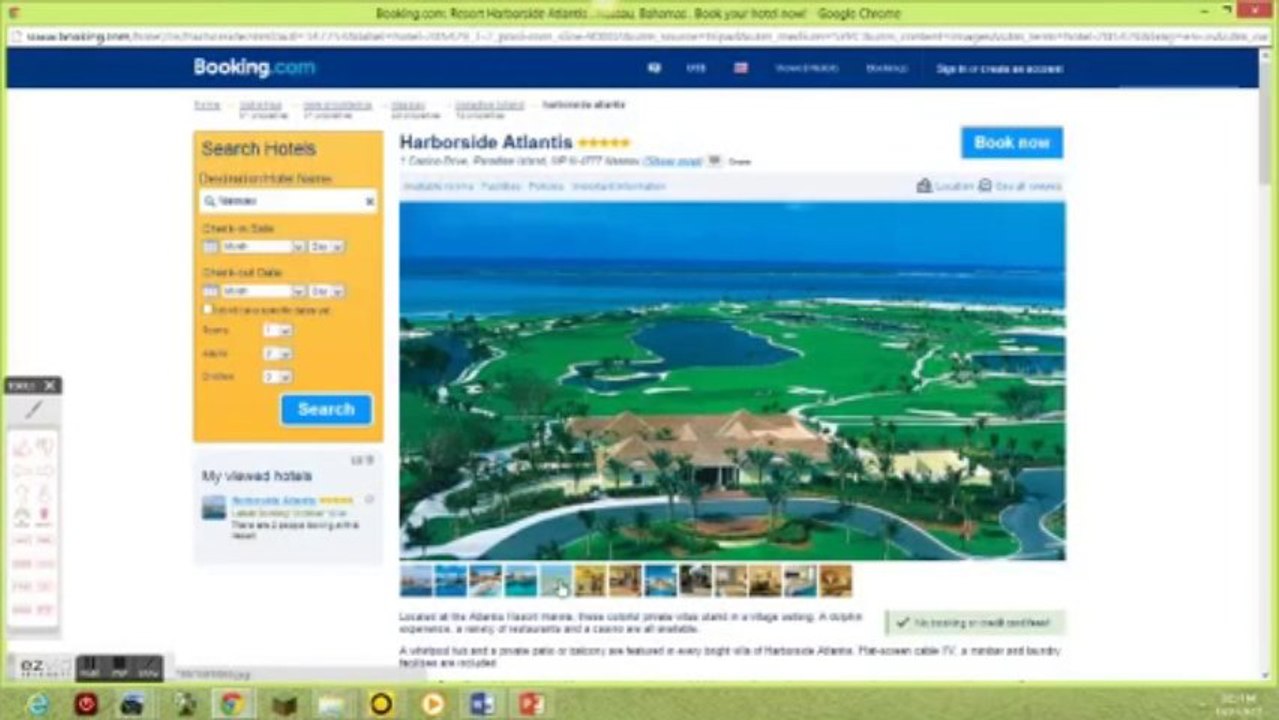Screen dimensions: 1279x720
Task: Click the New Providence breadcrumb link
Action: tap(337, 104)
